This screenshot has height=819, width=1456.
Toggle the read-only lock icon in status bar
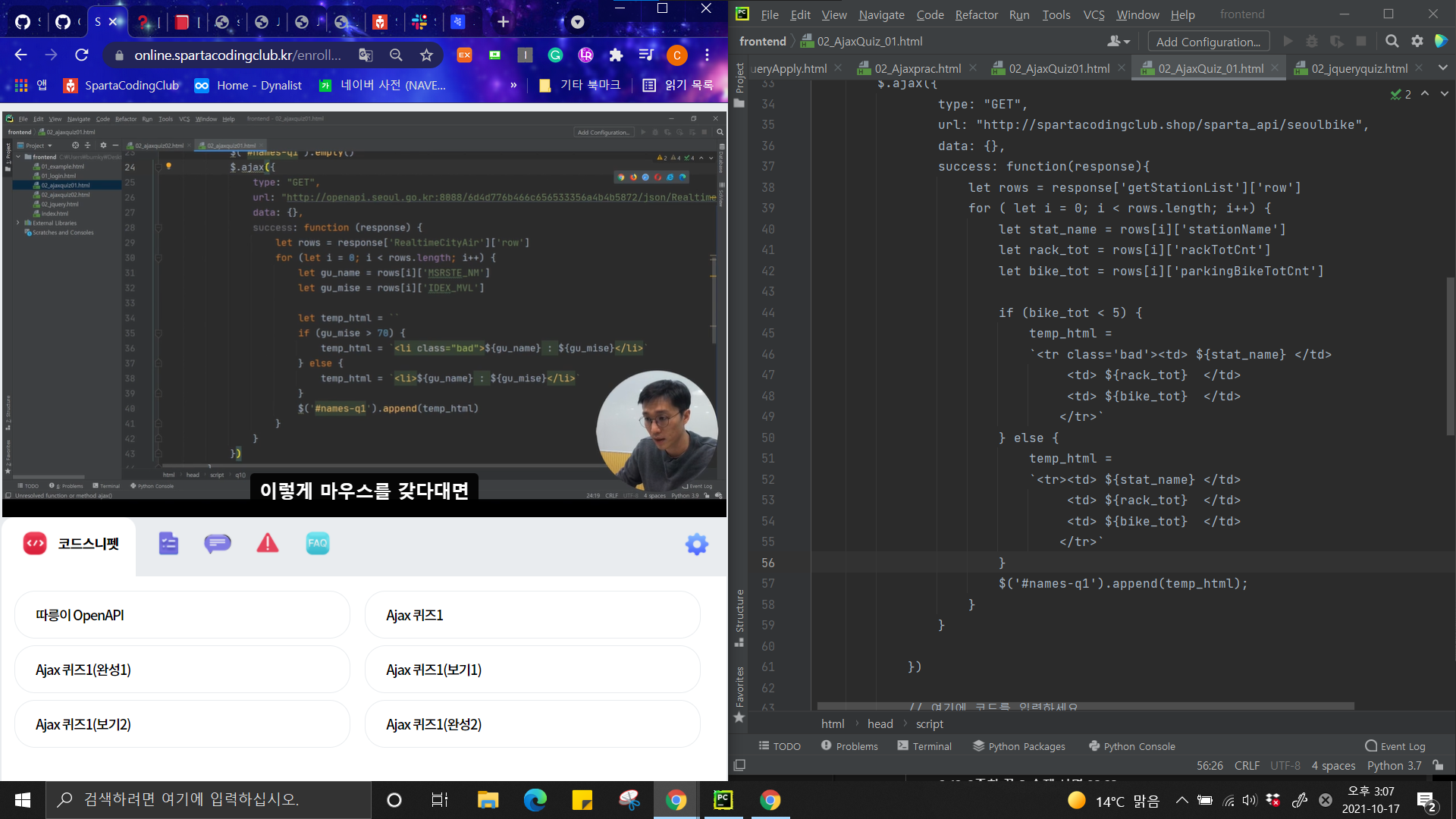1438,766
